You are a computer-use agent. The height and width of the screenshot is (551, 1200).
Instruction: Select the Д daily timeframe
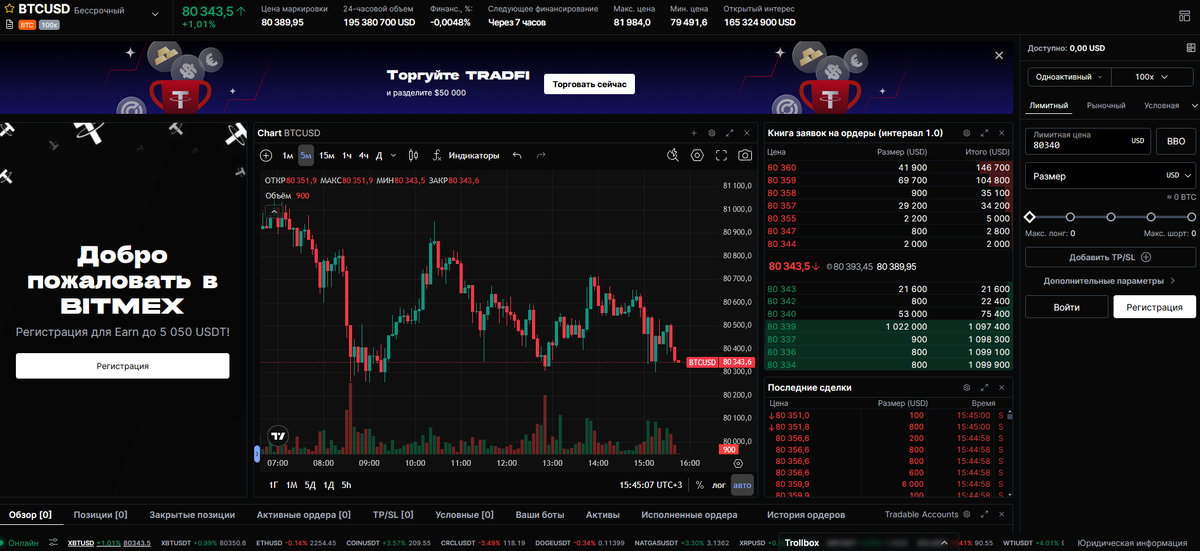(379, 155)
